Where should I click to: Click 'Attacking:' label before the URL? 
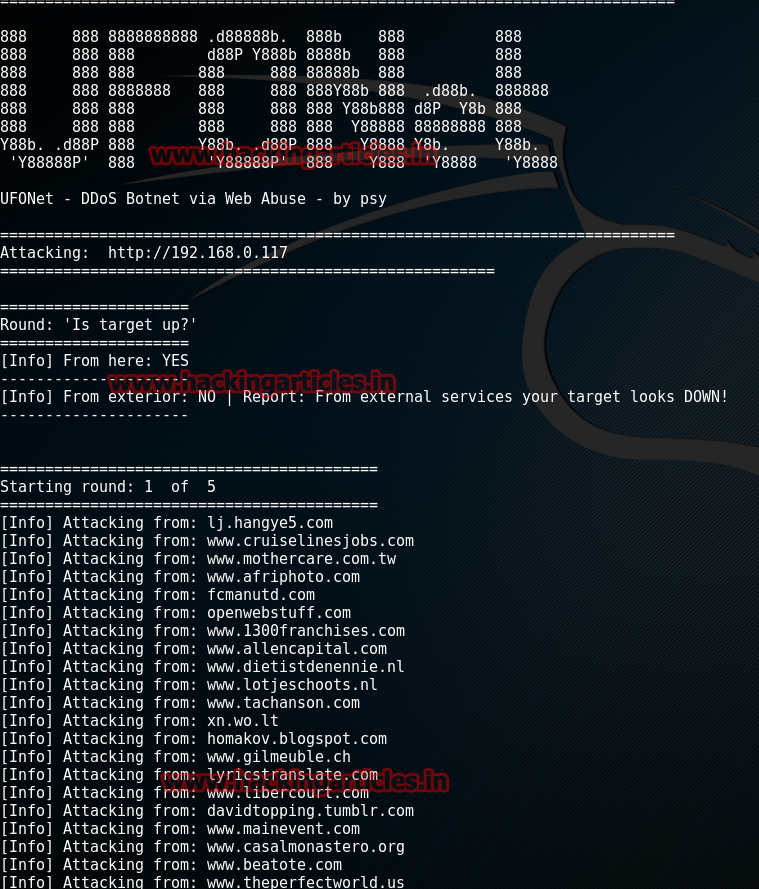point(45,253)
